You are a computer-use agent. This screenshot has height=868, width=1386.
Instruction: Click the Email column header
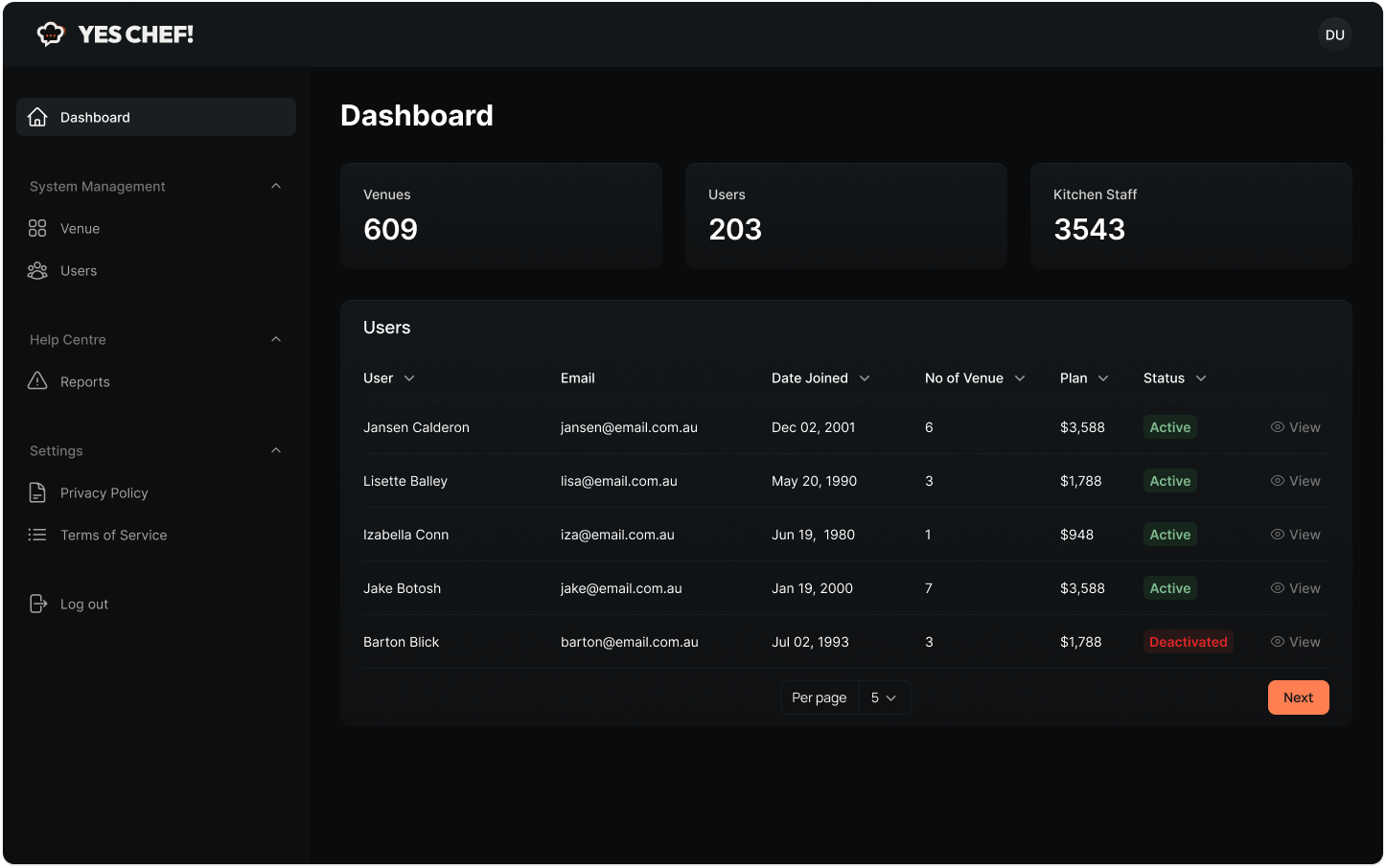578,378
